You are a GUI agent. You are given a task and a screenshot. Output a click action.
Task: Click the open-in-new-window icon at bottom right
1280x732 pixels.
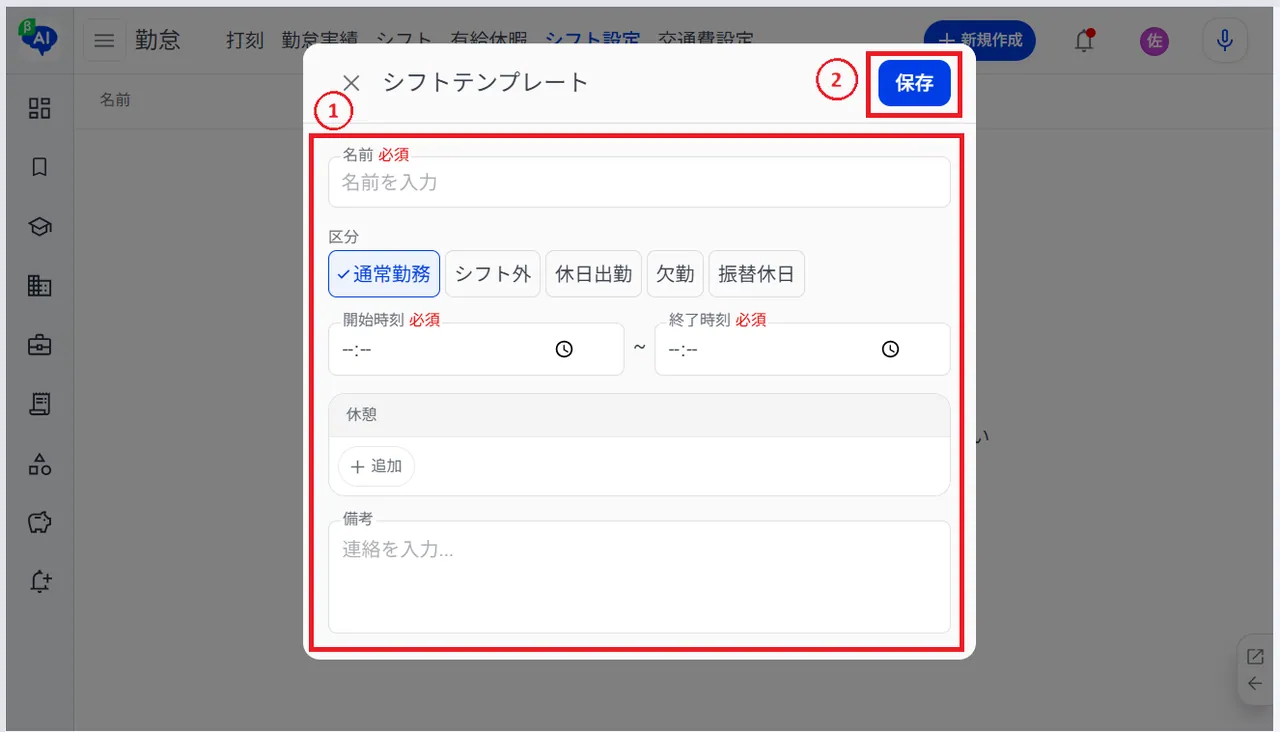[1255, 657]
